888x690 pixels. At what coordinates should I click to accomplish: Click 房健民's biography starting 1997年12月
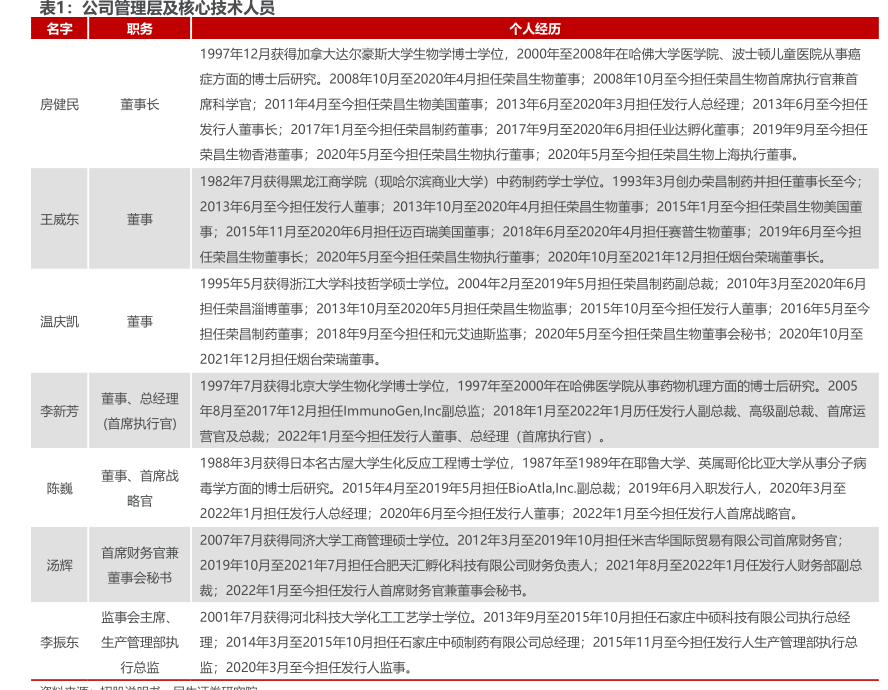click(x=533, y=104)
